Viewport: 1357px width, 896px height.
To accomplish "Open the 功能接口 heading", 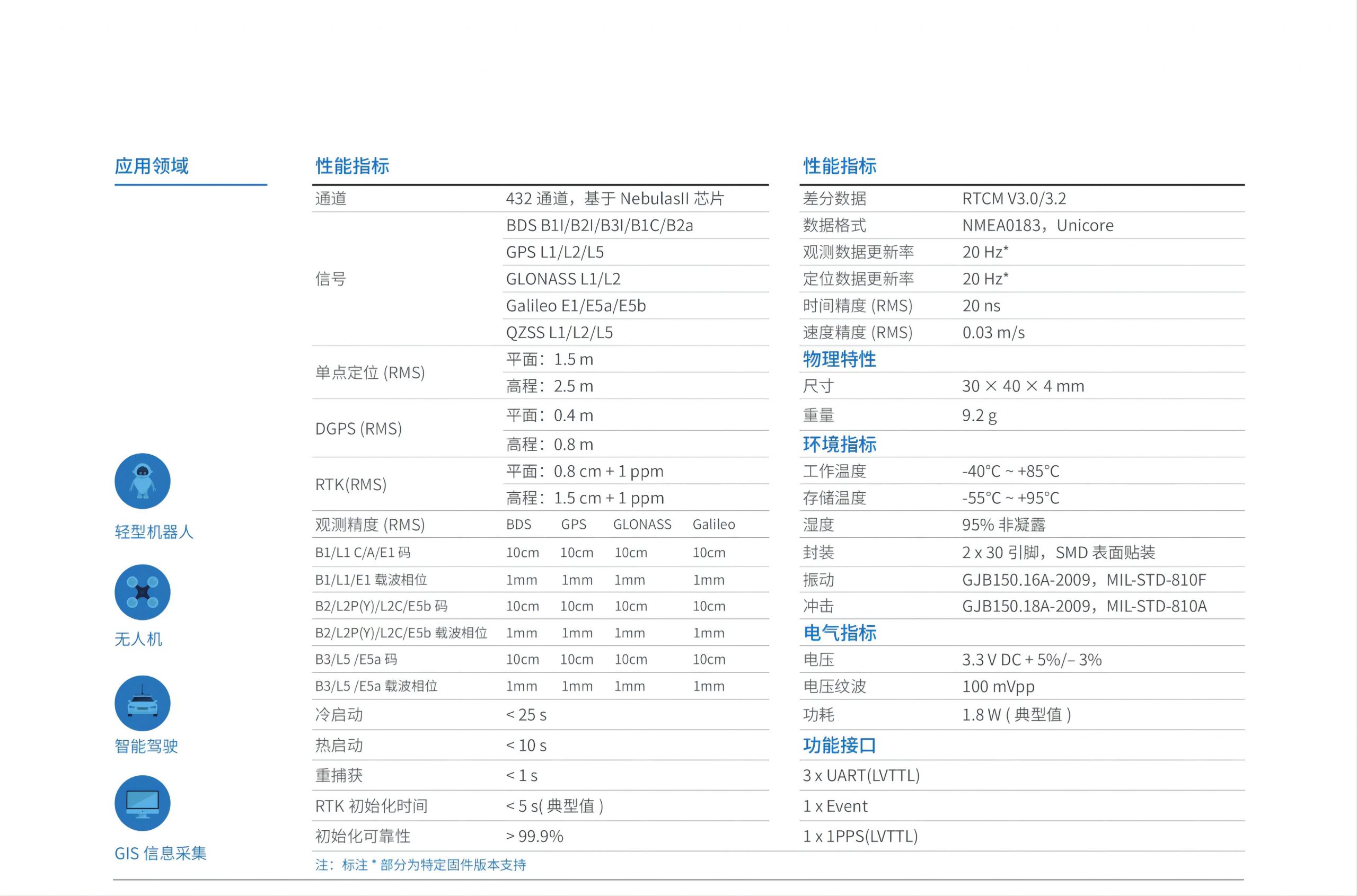I will coord(839,745).
